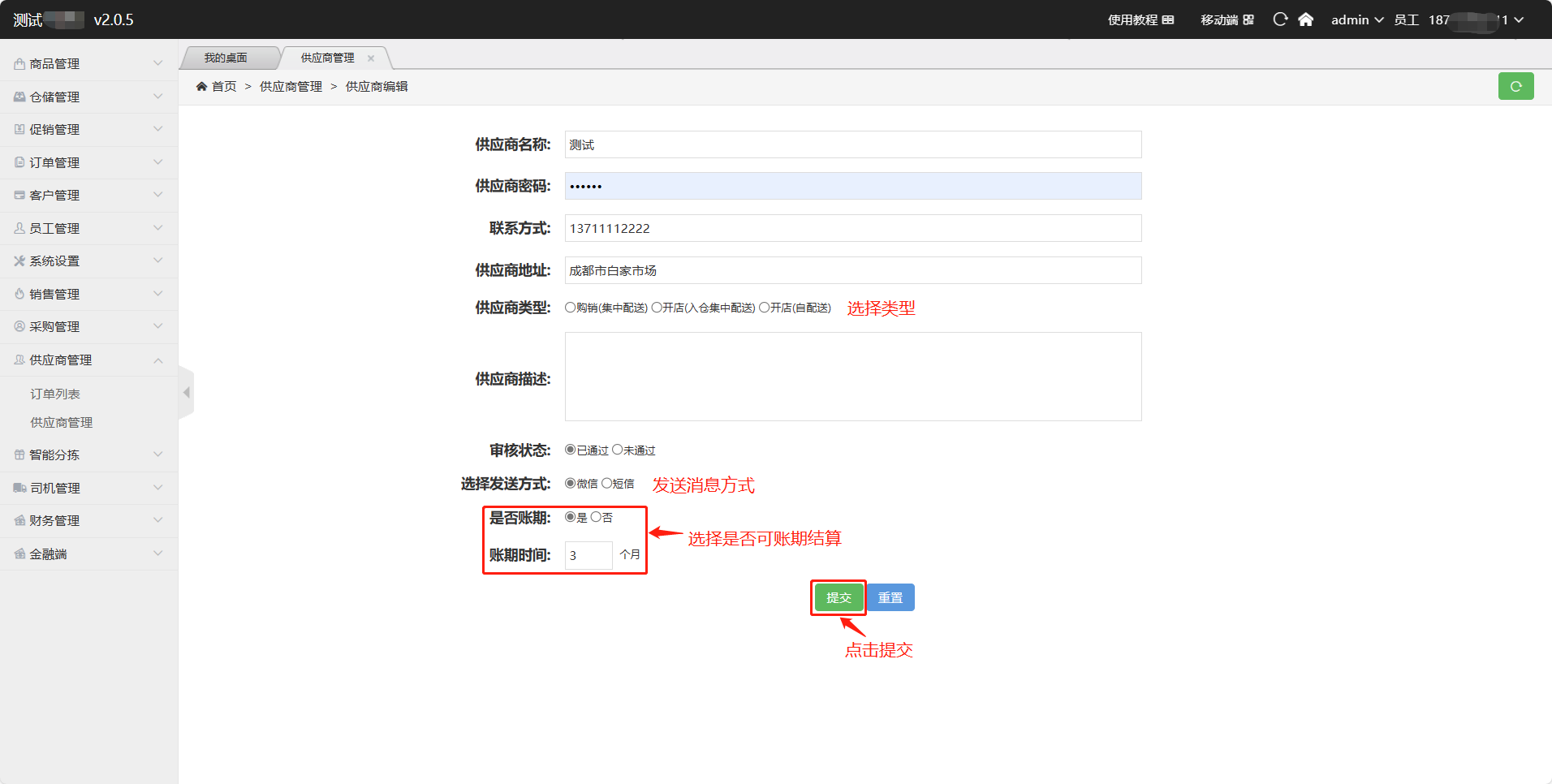Click the reload icon in top bar
The image size is (1552, 784).
pos(1280,19)
